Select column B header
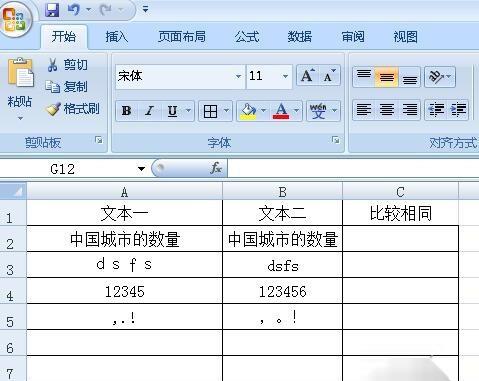Viewport: 479px width, 381px height. 282,192
